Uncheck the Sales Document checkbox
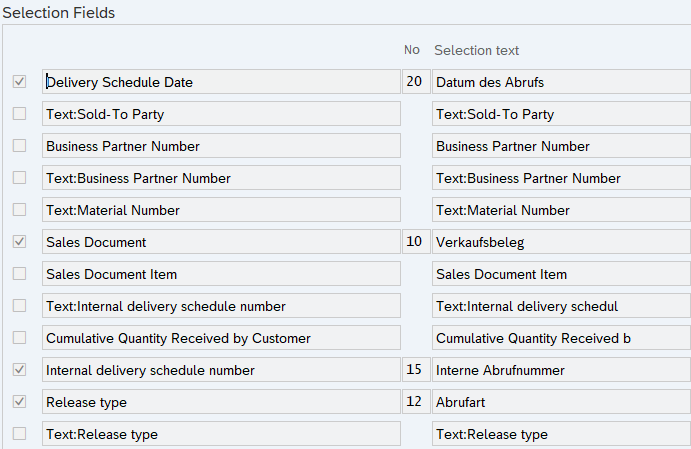This screenshot has width=691, height=449. coord(19,242)
